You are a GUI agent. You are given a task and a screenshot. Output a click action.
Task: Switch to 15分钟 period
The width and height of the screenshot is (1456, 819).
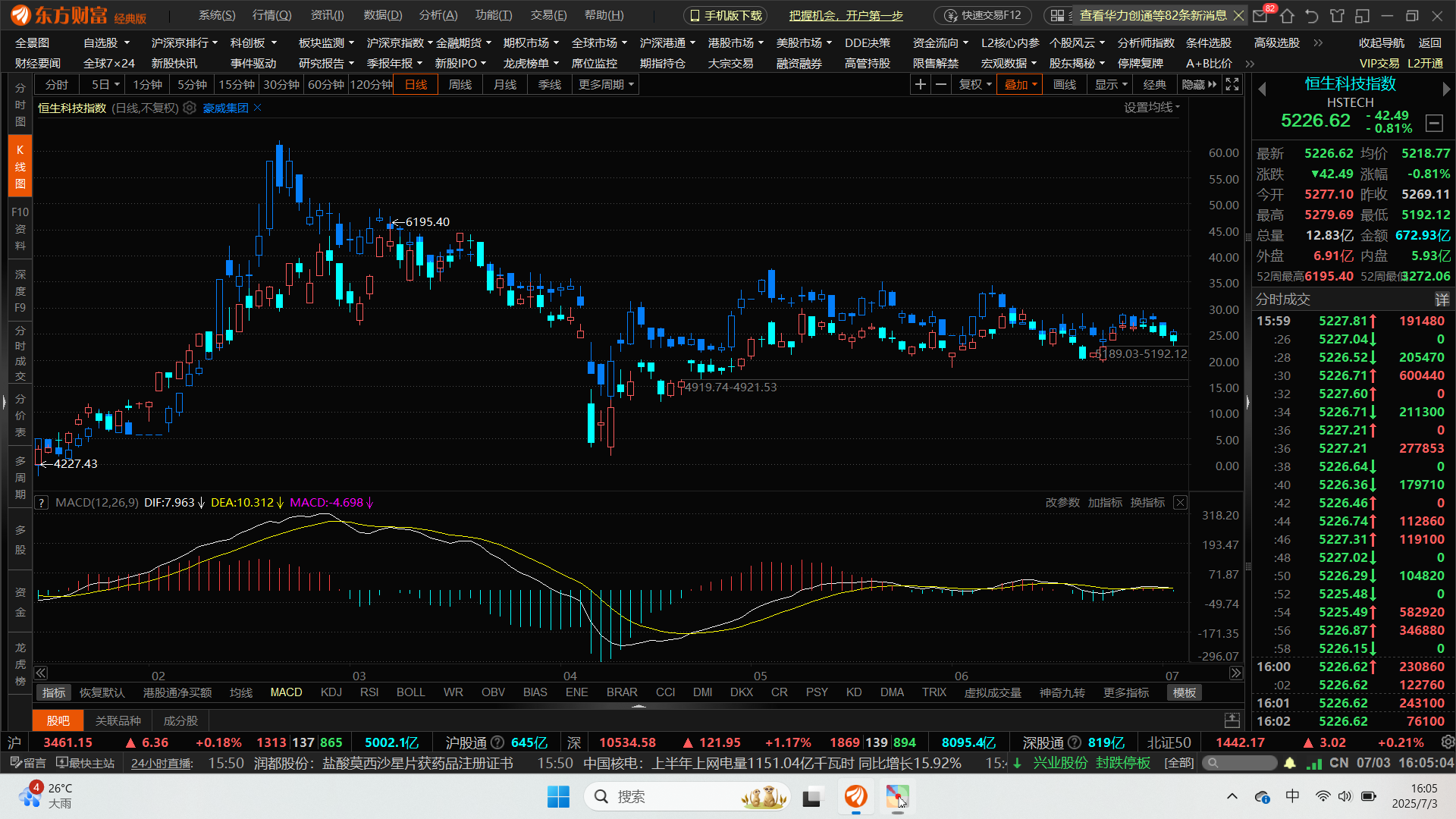pyautogui.click(x=237, y=84)
